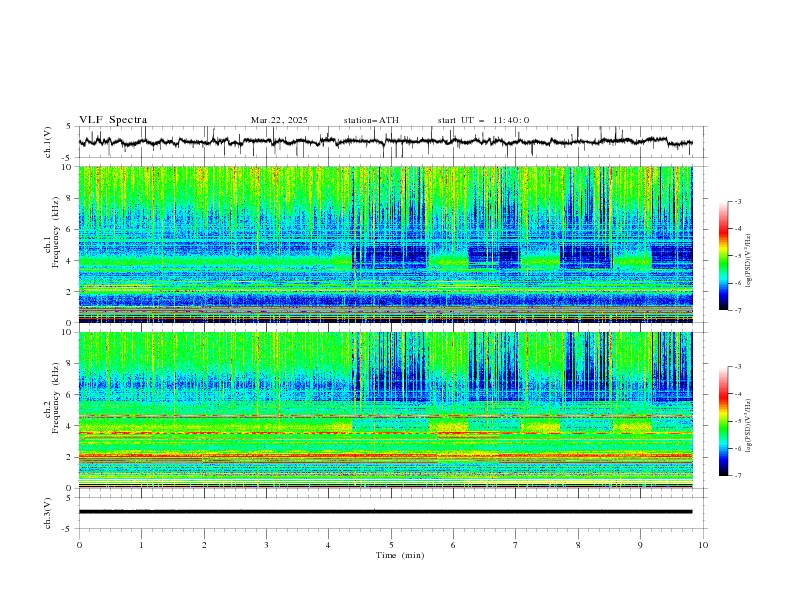Click the 'VLF Spectra' title text
This screenshot has height=612, width=792.
click(113, 120)
